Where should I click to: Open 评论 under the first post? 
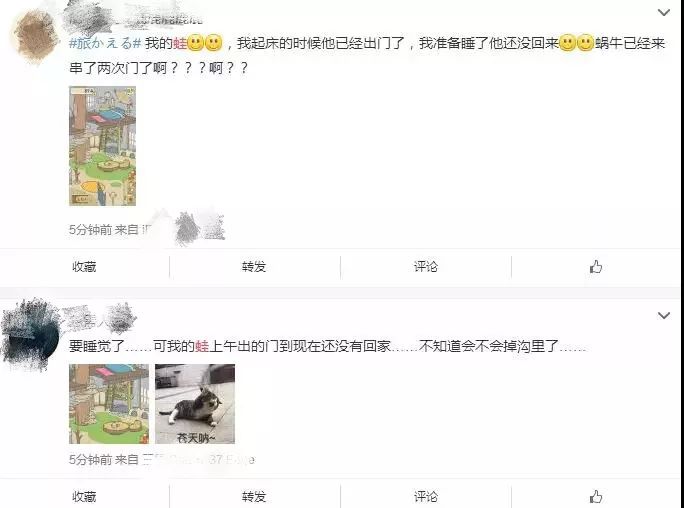[425, 266]
